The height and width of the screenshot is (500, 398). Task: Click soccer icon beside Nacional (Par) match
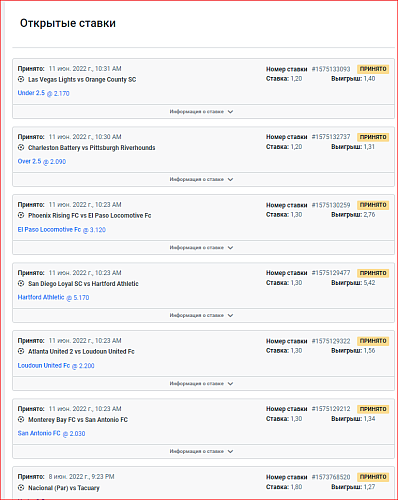(21, 488)
